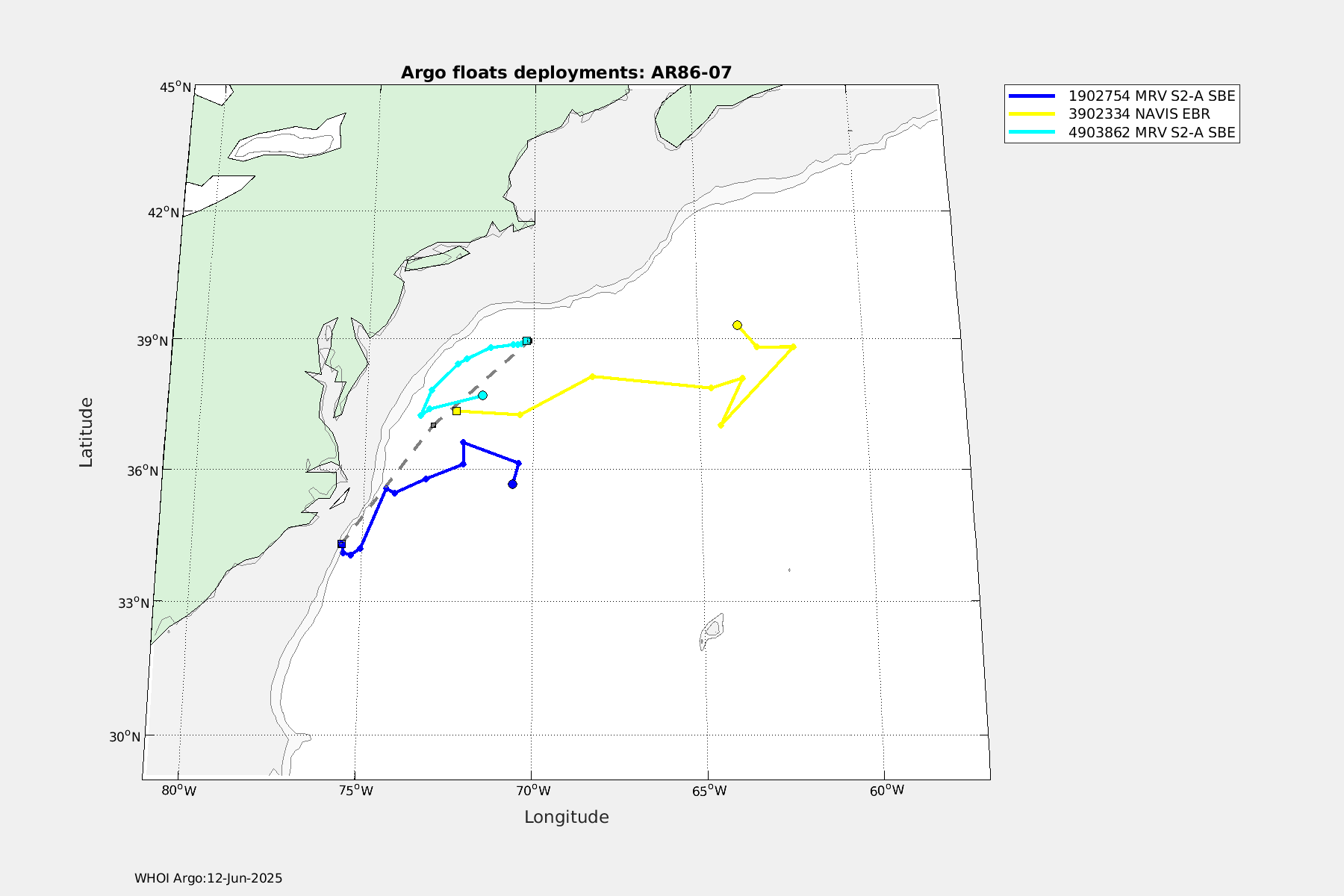Click the cyan line swatch in the legend
Image resolution: width=1344 pixels, height=896 pixels.
[x=1032, y=133]
